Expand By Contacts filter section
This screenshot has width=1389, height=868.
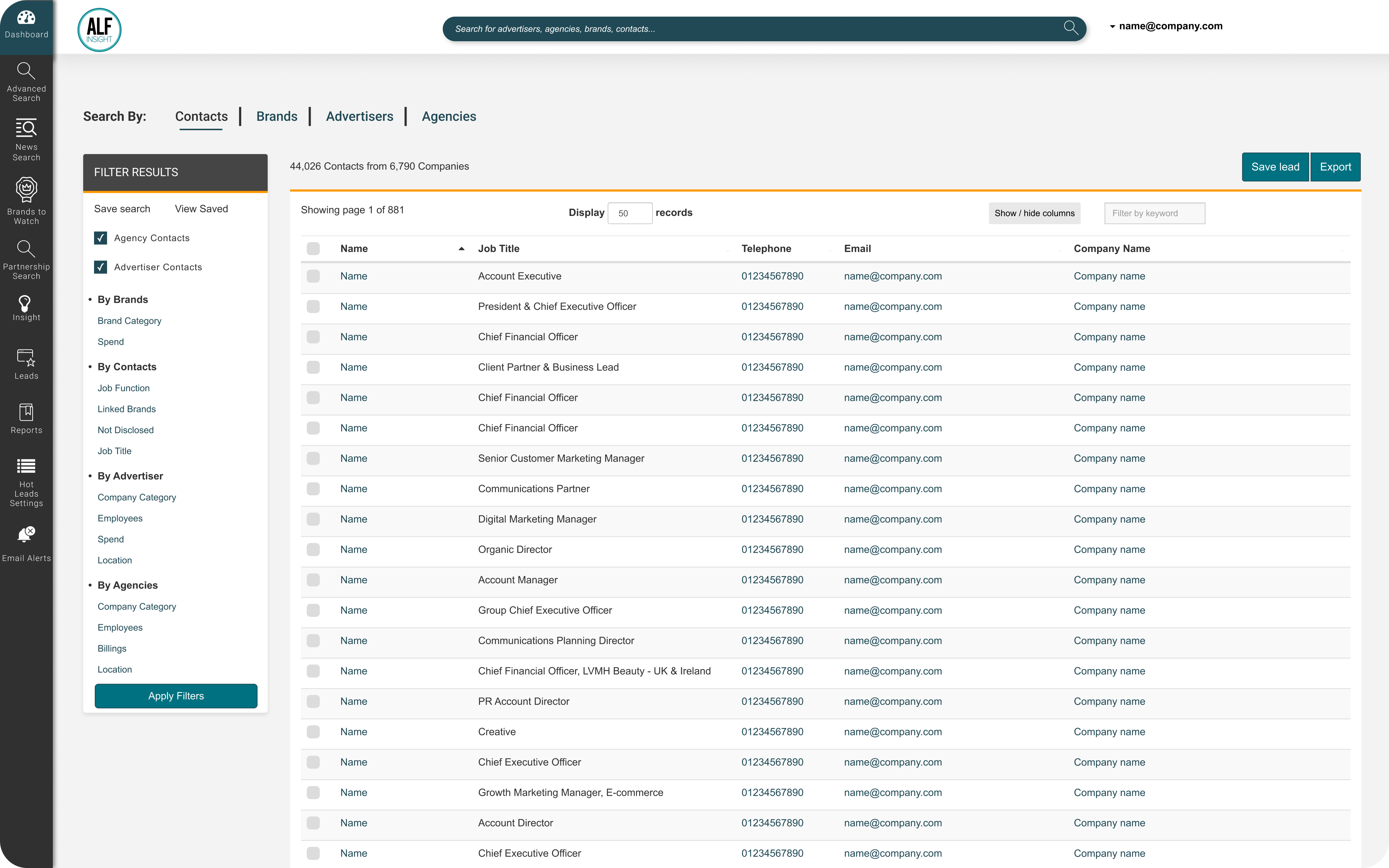pyautogui.click(x=127, y=366)
